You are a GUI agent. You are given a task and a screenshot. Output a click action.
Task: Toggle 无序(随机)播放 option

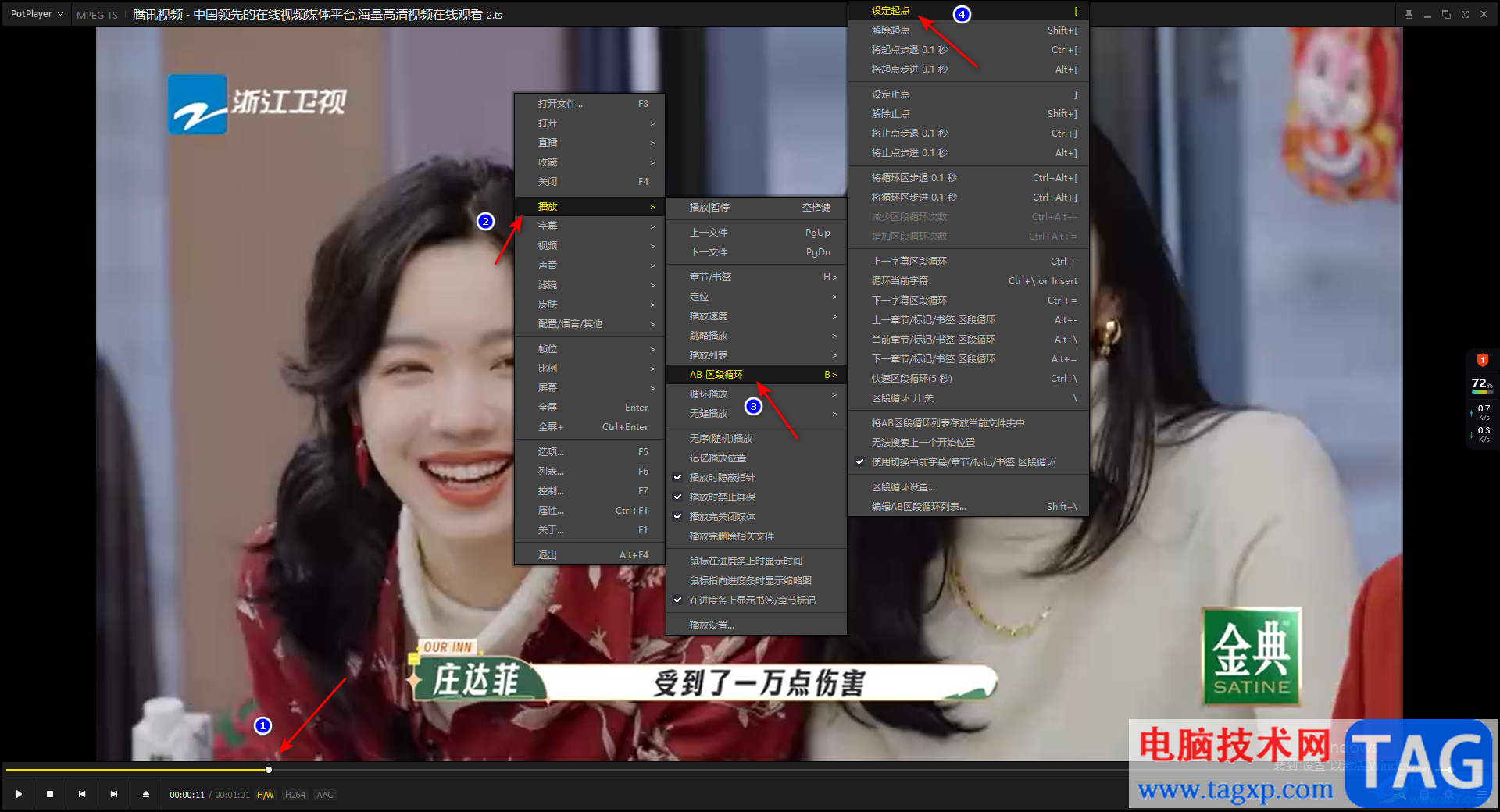[756, 438]
